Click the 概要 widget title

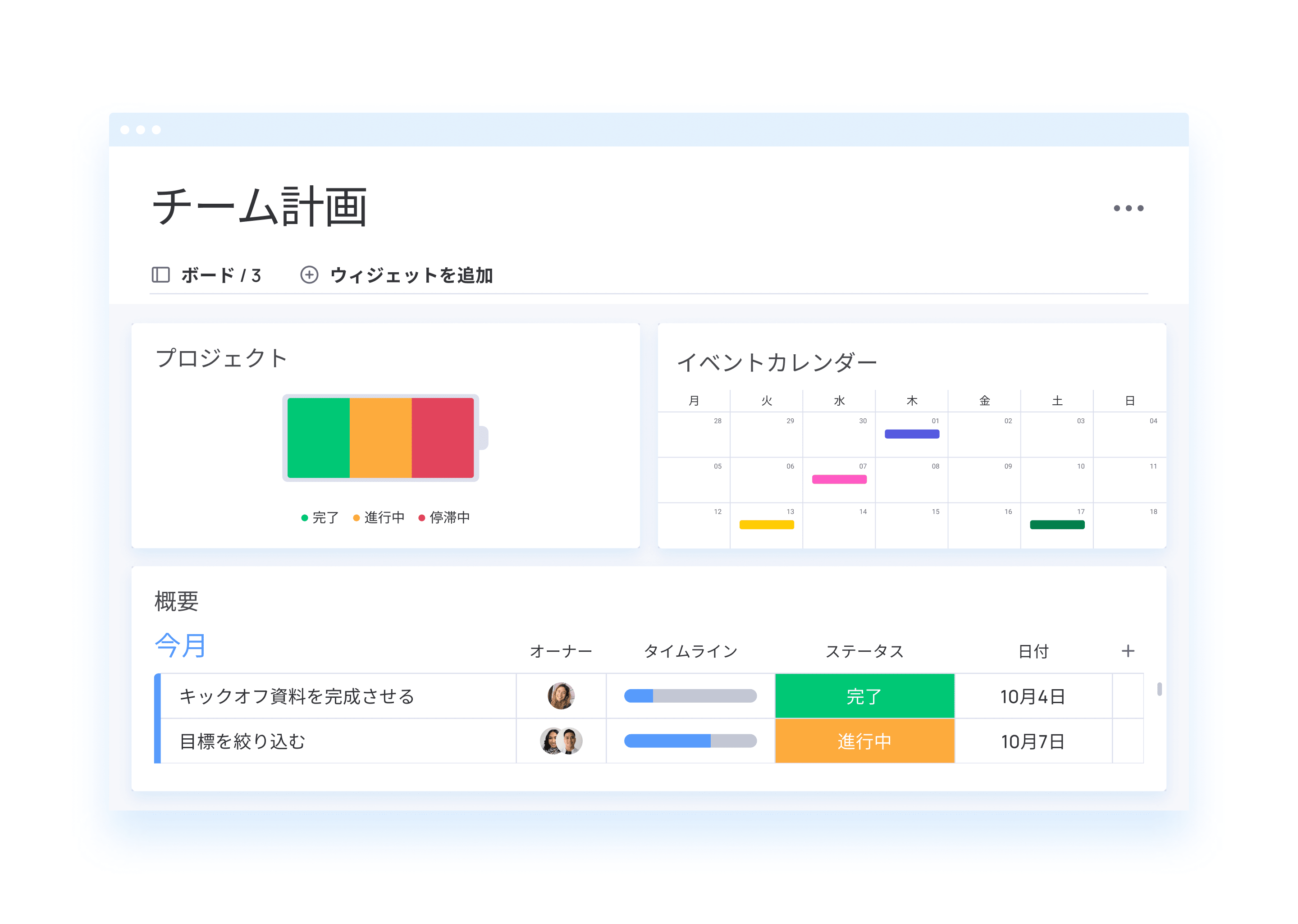(x=176, y=601)
